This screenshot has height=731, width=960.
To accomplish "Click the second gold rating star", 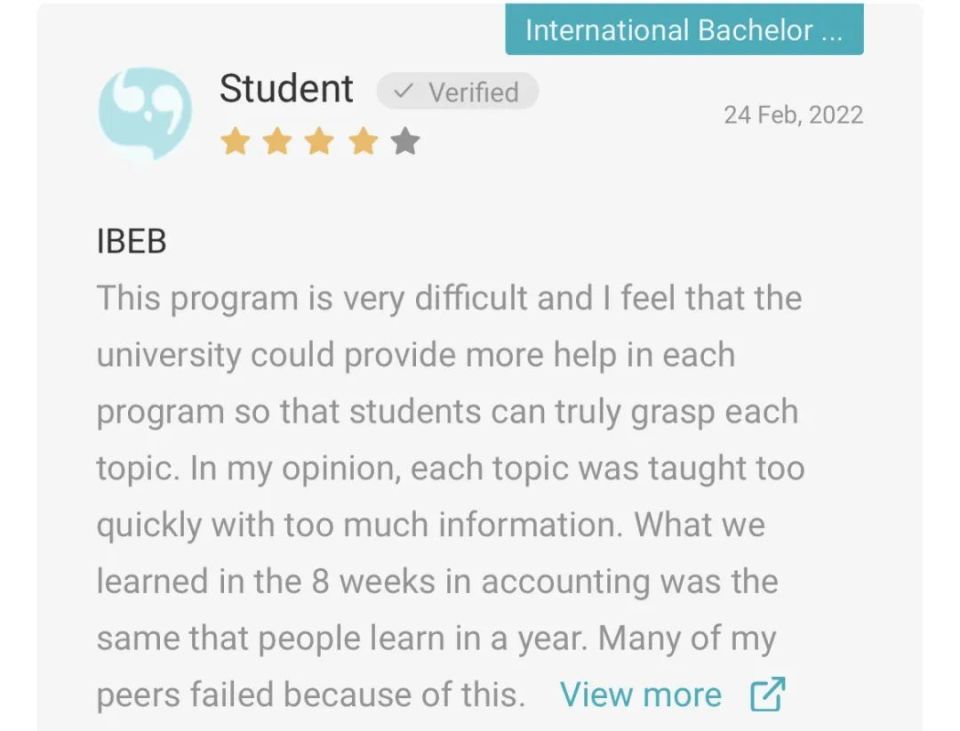I will pyautogui.click(x=277, y=142).
